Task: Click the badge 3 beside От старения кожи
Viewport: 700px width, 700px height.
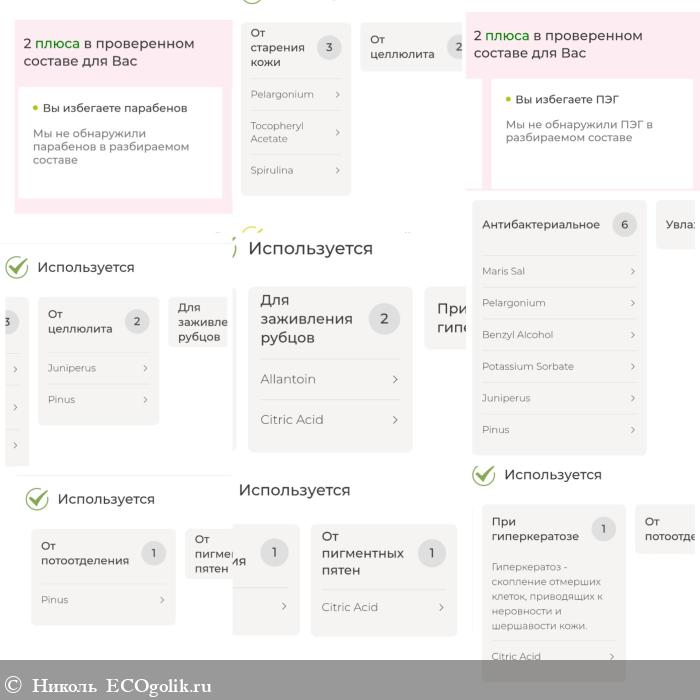Action: coord(328,47)
